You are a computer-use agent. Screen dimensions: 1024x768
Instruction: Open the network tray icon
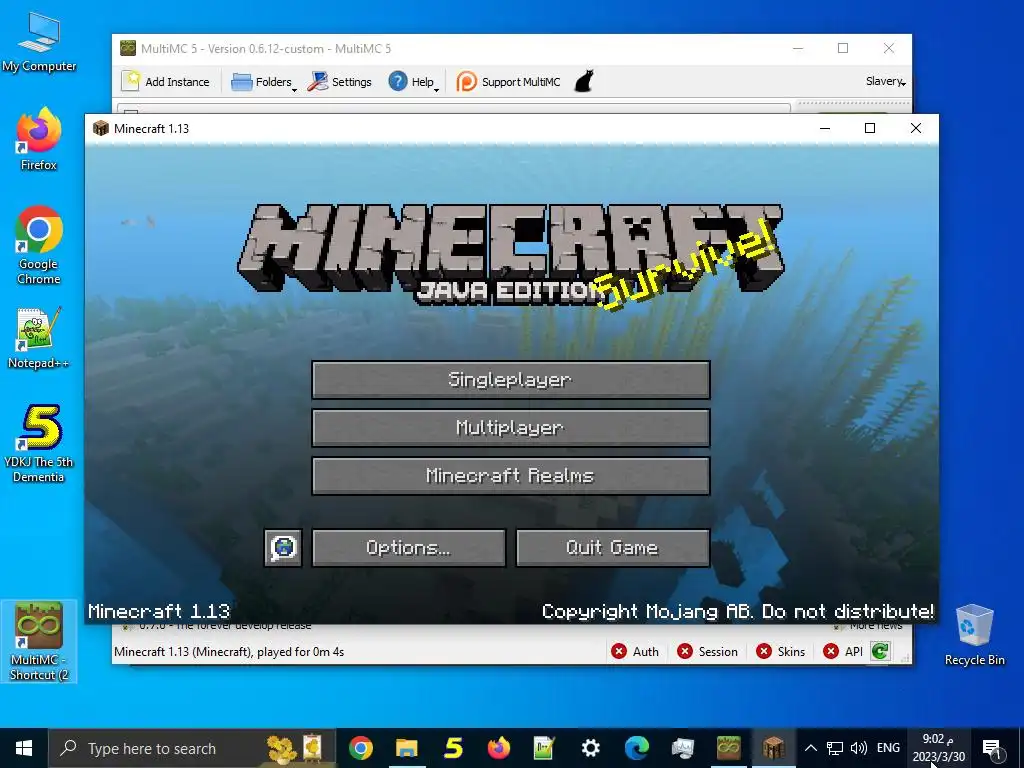(835, 748)
